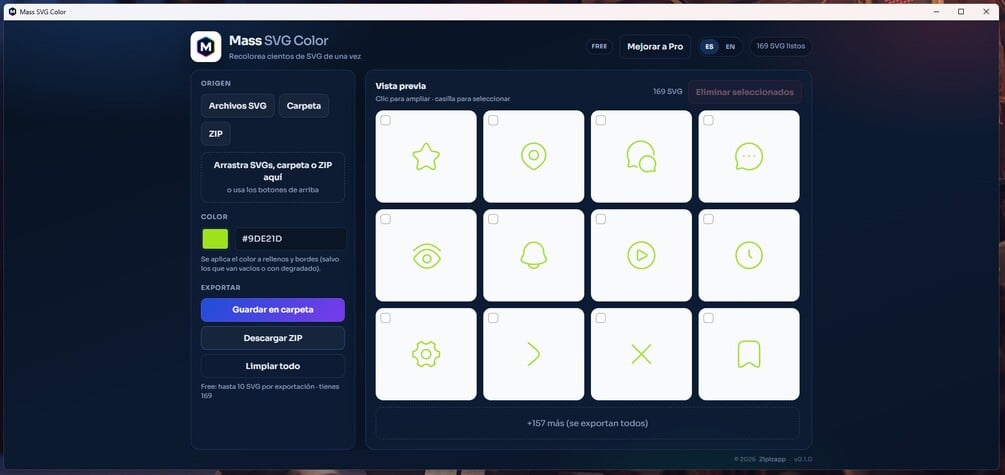Image resolution: width=1005 pixels, height=475 pixels.
Task: Select the location pin checkbox
Action: point(493,121)
